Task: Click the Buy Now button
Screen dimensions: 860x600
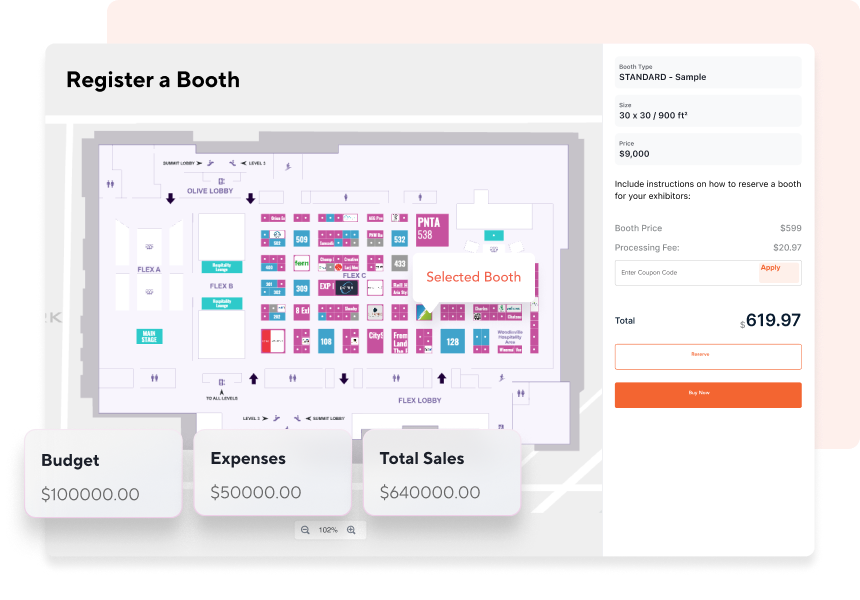Action: (x=708, y=394)
